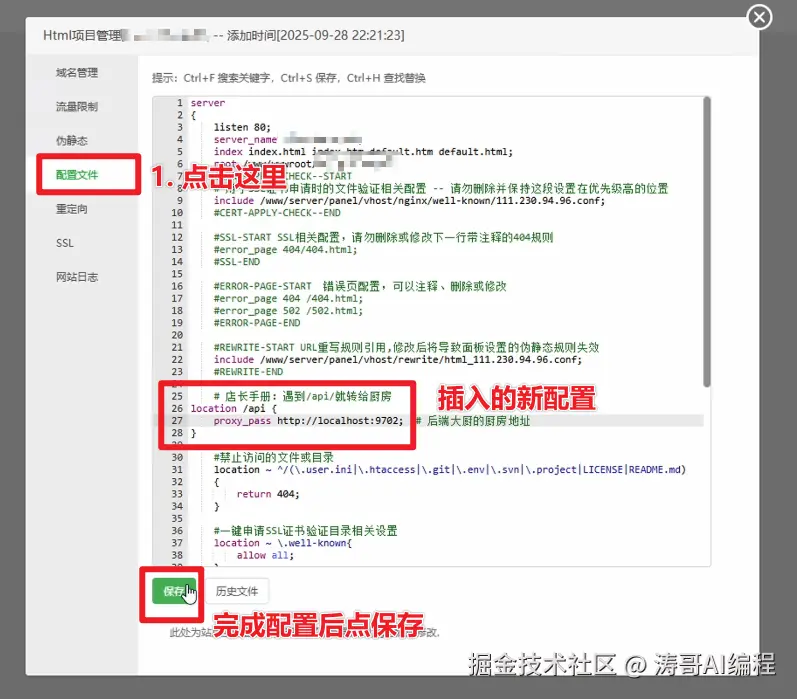Click the '#SSL-START' comment line
The width and height of the screenshot is (797, 699).
pos(383,237)
